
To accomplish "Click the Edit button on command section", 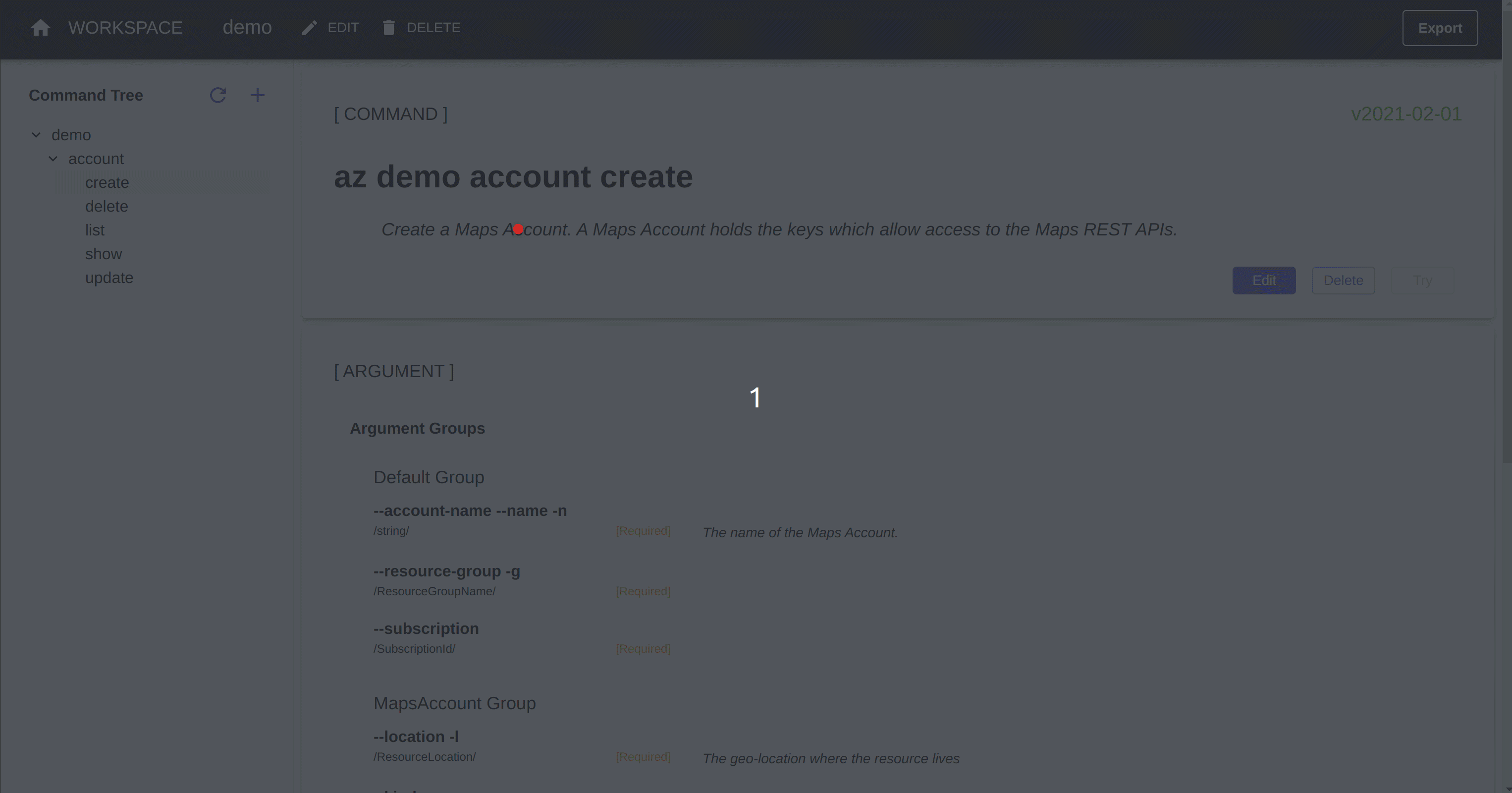I will click(x=1264, y=280).
